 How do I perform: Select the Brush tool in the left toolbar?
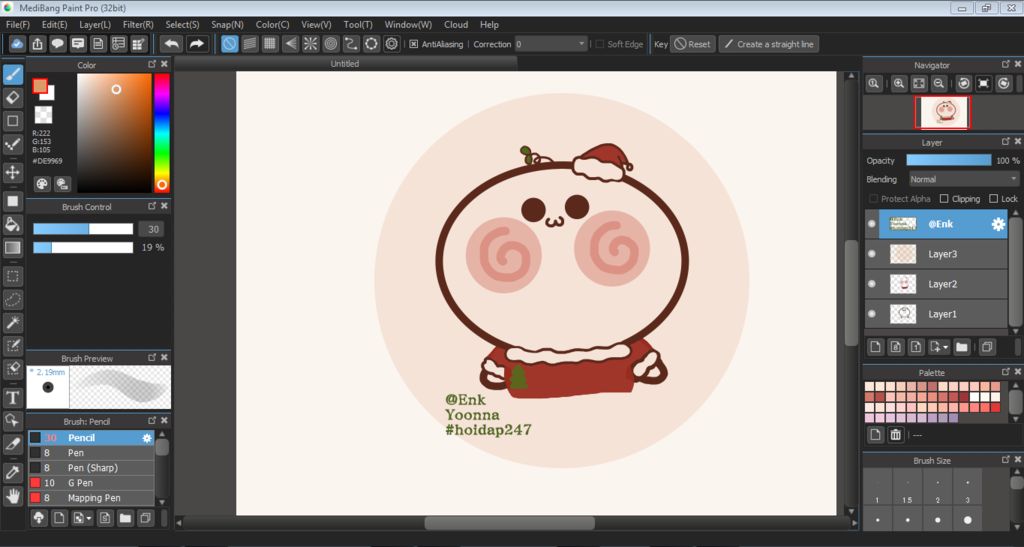pyautogui.click(x=12, y=74)
